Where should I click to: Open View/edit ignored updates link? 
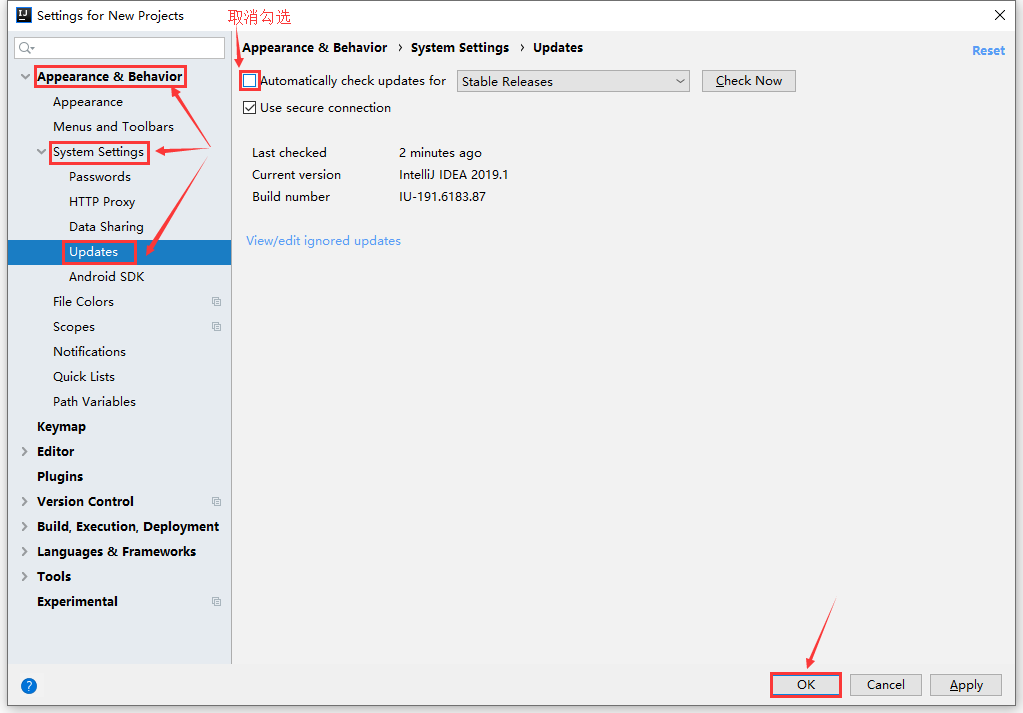click(x=324, y=241)
